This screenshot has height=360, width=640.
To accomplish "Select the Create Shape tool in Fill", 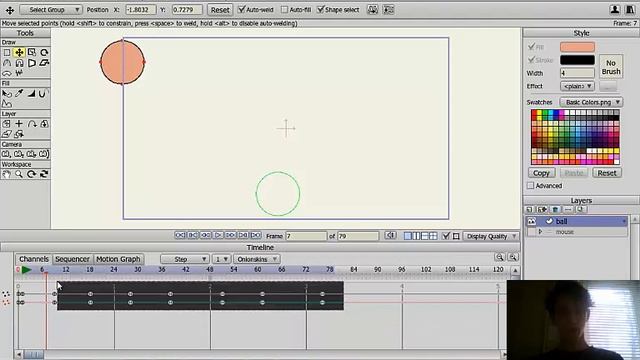I will 7,104.
